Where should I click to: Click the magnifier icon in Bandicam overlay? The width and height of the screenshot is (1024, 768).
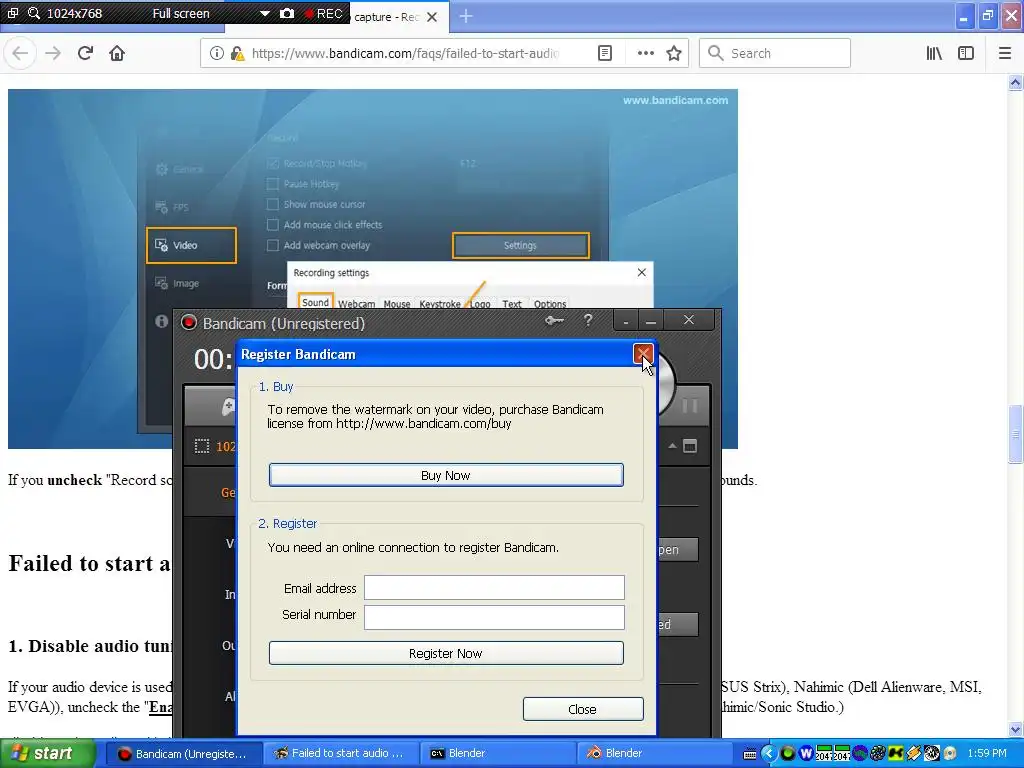click(34, 13)
